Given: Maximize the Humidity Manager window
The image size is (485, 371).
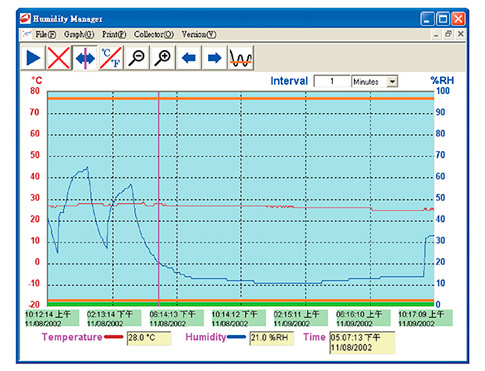Looking at the screenshot, I should pos(443,19).
